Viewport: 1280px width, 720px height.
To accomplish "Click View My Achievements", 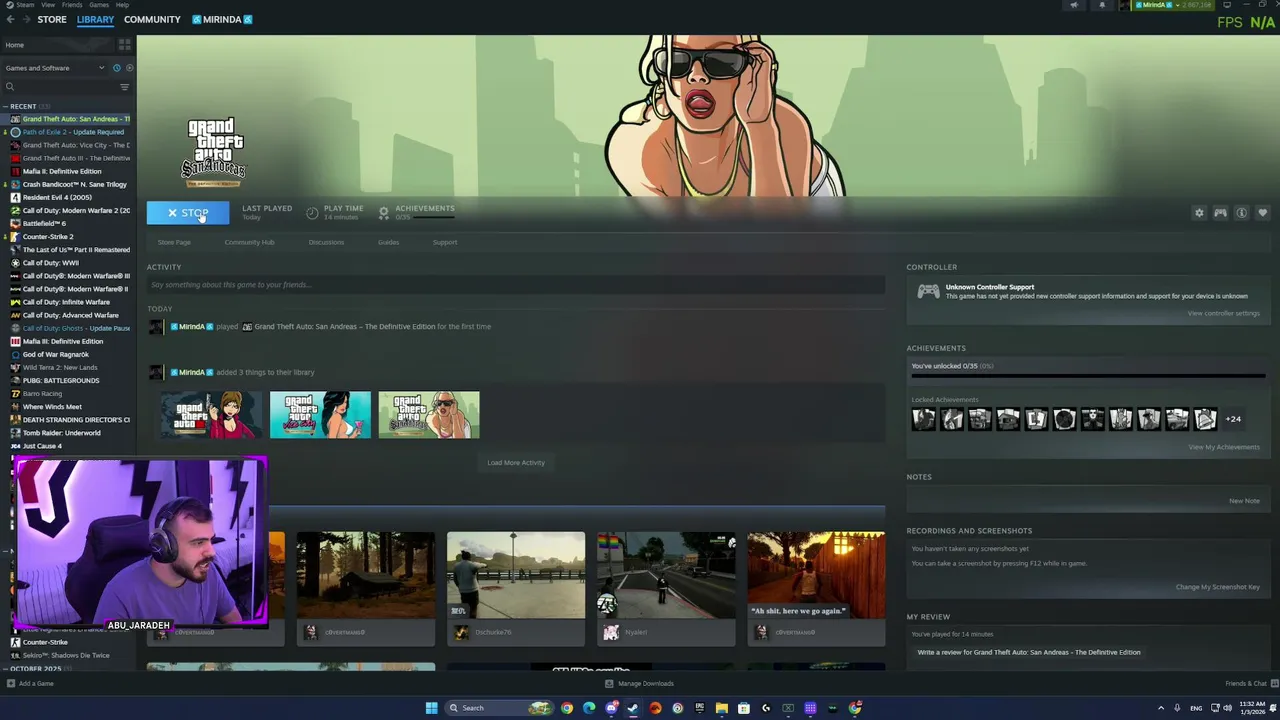I will tap(1223, 447).
